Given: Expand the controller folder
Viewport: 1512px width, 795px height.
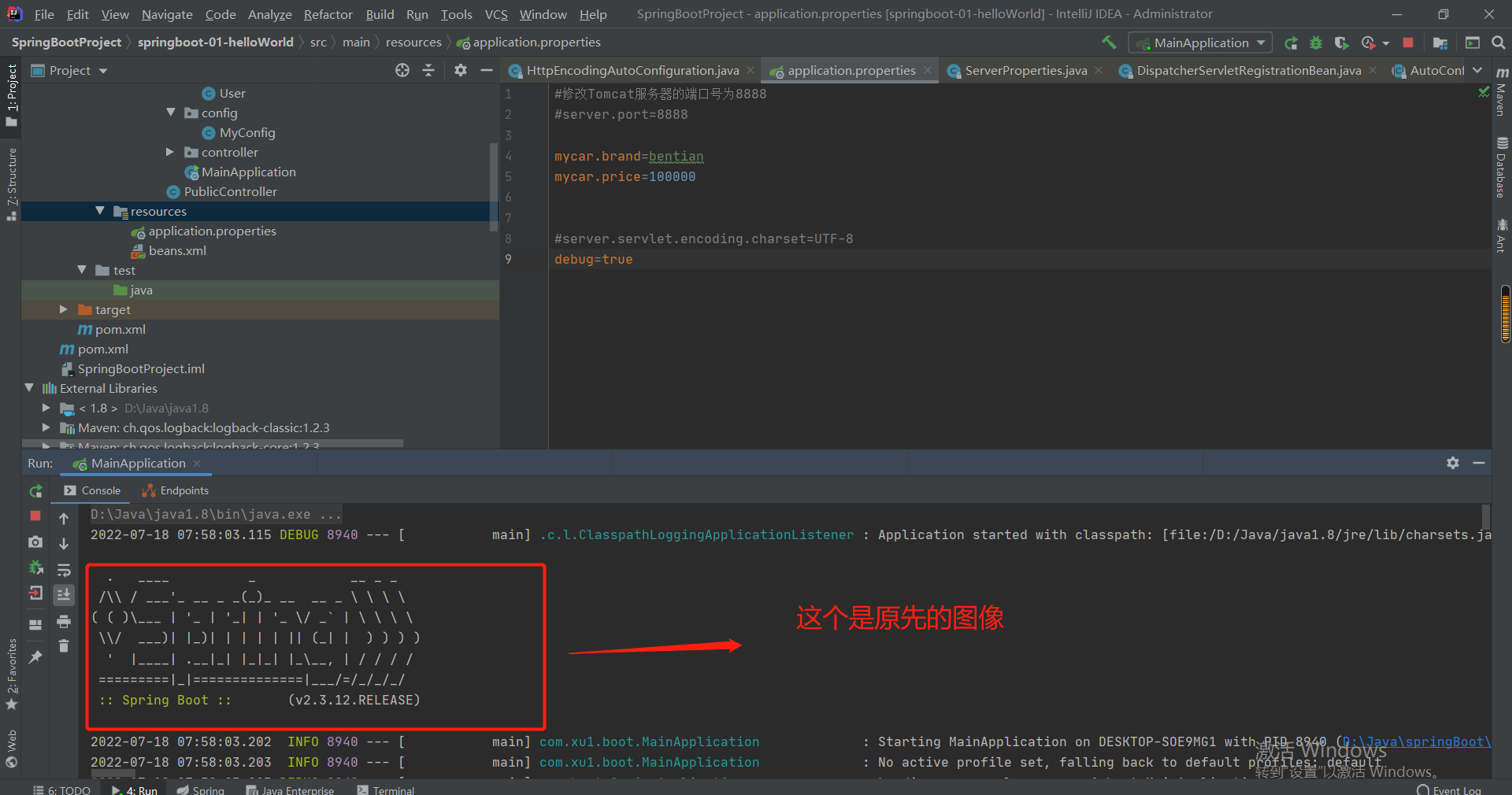Looking at the screenshot, I should point(169,152).
